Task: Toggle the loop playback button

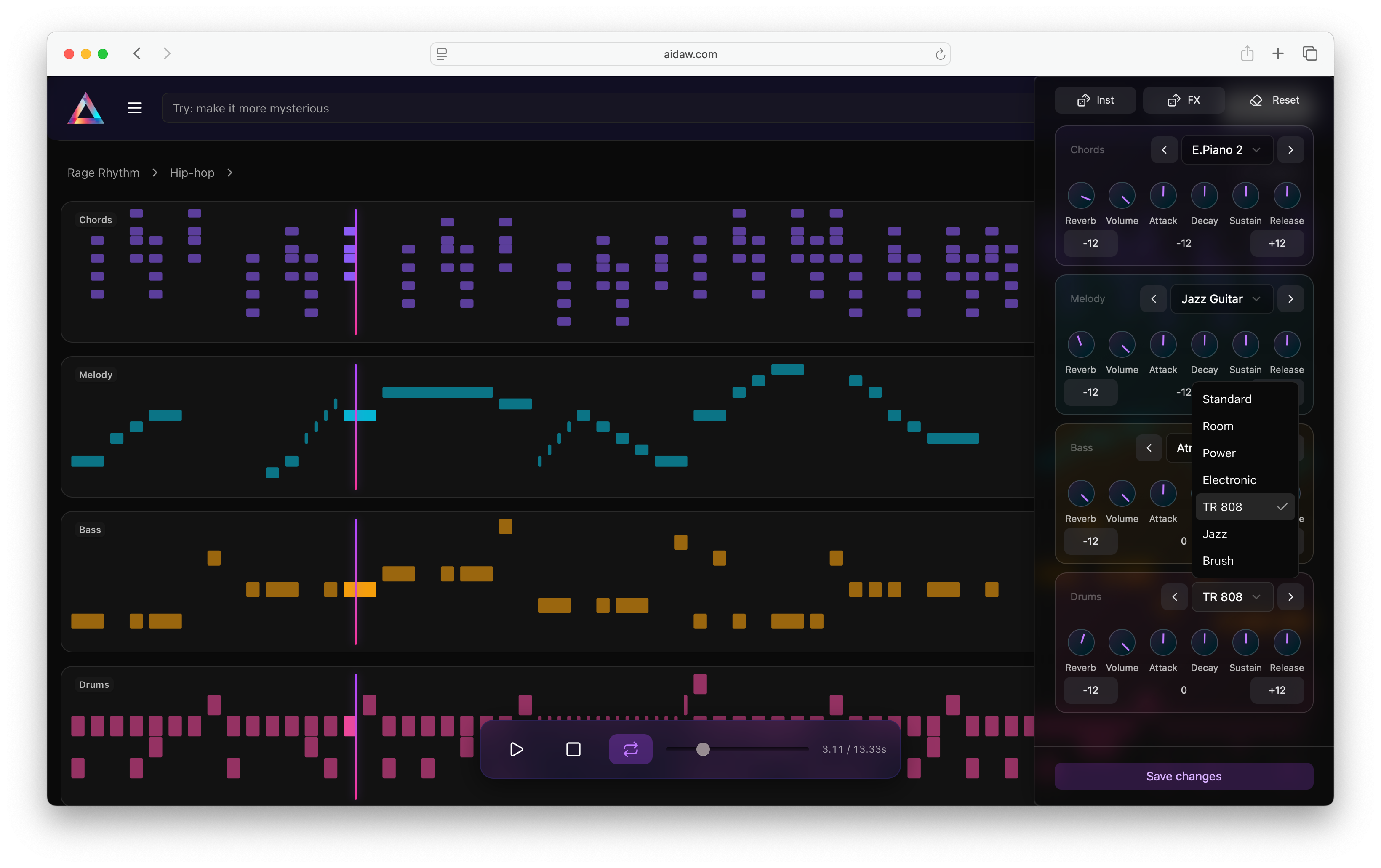Action: click(x=630, y=749)
